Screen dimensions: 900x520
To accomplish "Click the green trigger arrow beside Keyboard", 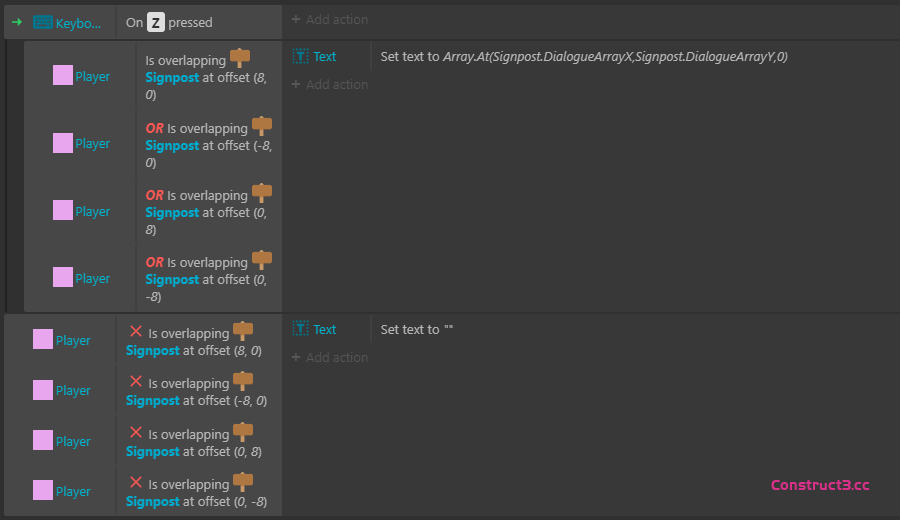I will (x=16, y=22).
